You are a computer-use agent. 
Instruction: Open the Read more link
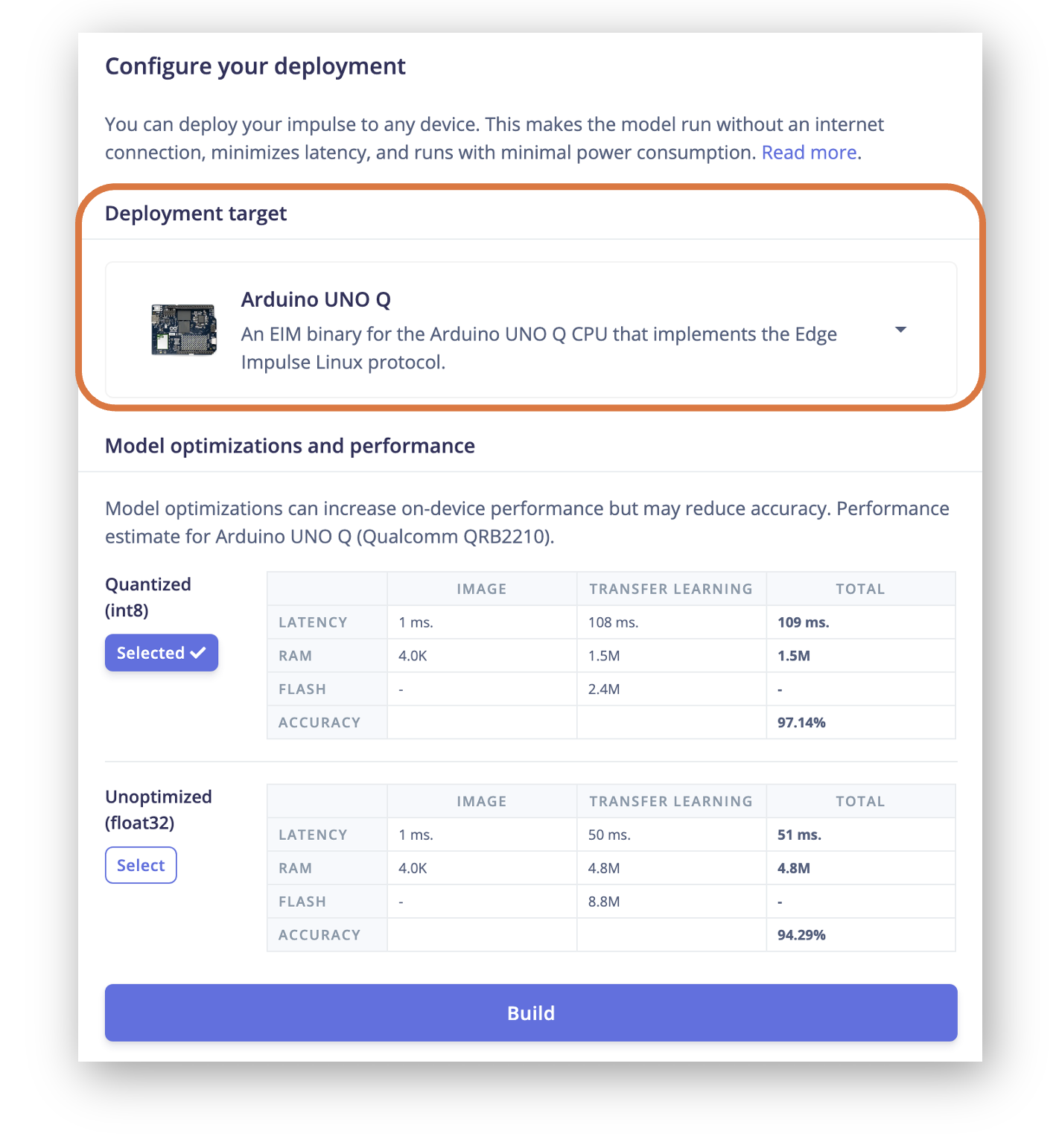click(x=810, y=153)
